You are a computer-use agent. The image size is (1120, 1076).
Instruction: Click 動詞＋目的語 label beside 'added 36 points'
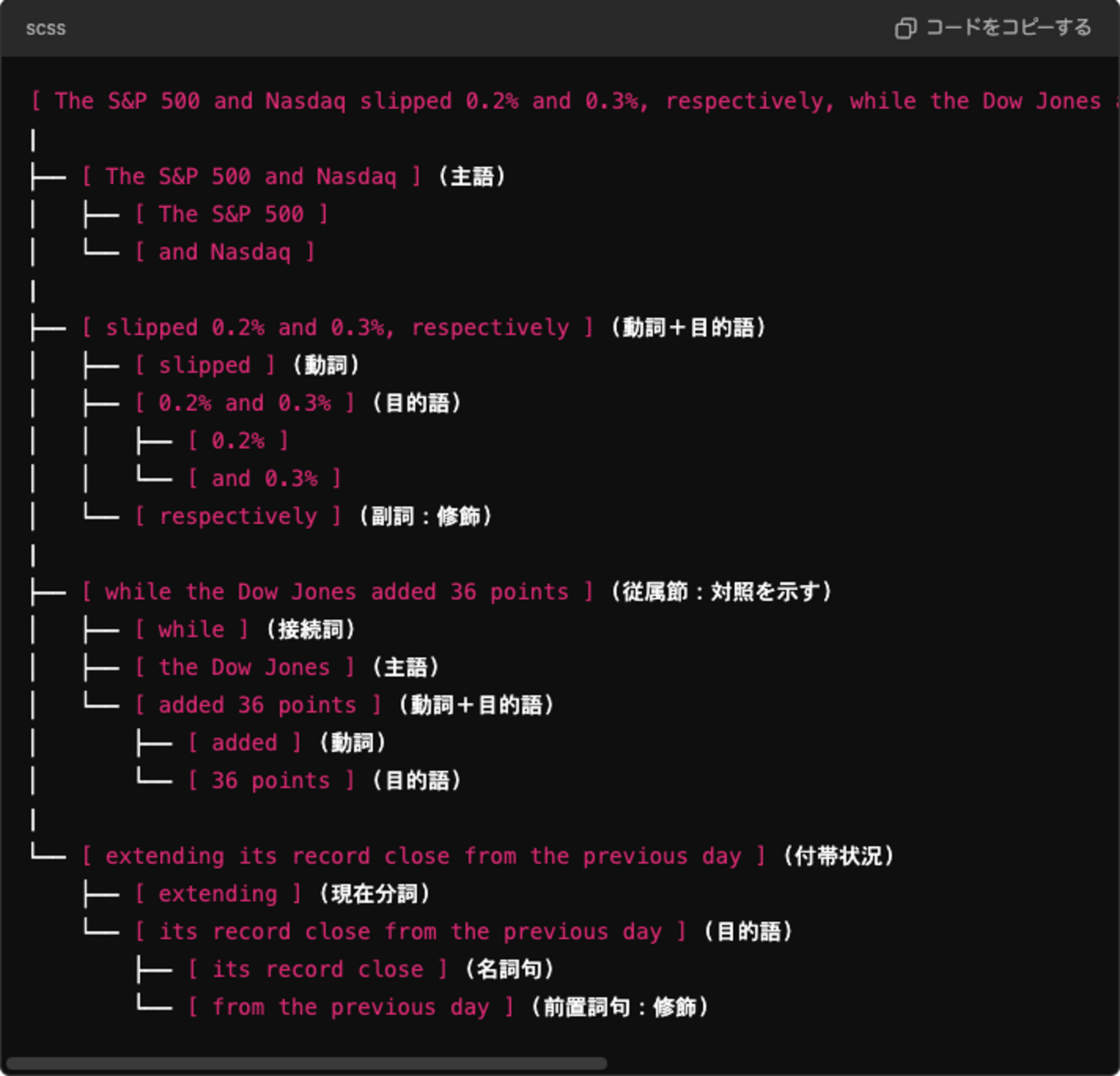click(x=476, y=705)
